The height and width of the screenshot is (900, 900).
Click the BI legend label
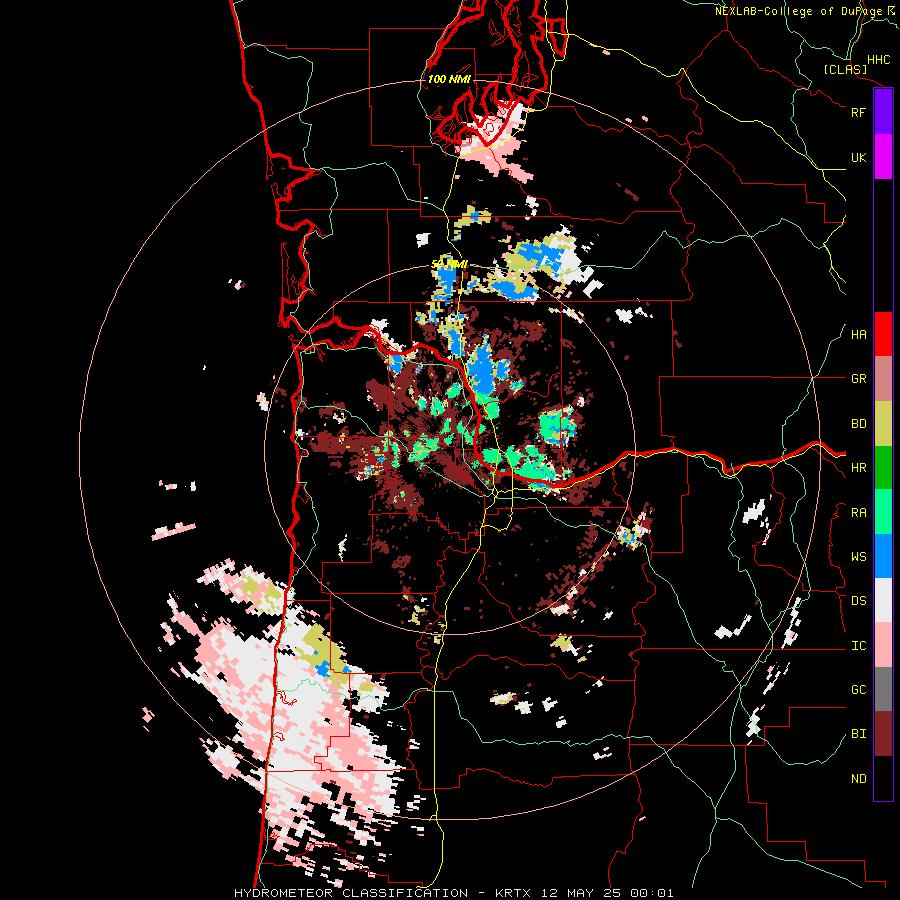pos(858,734)
